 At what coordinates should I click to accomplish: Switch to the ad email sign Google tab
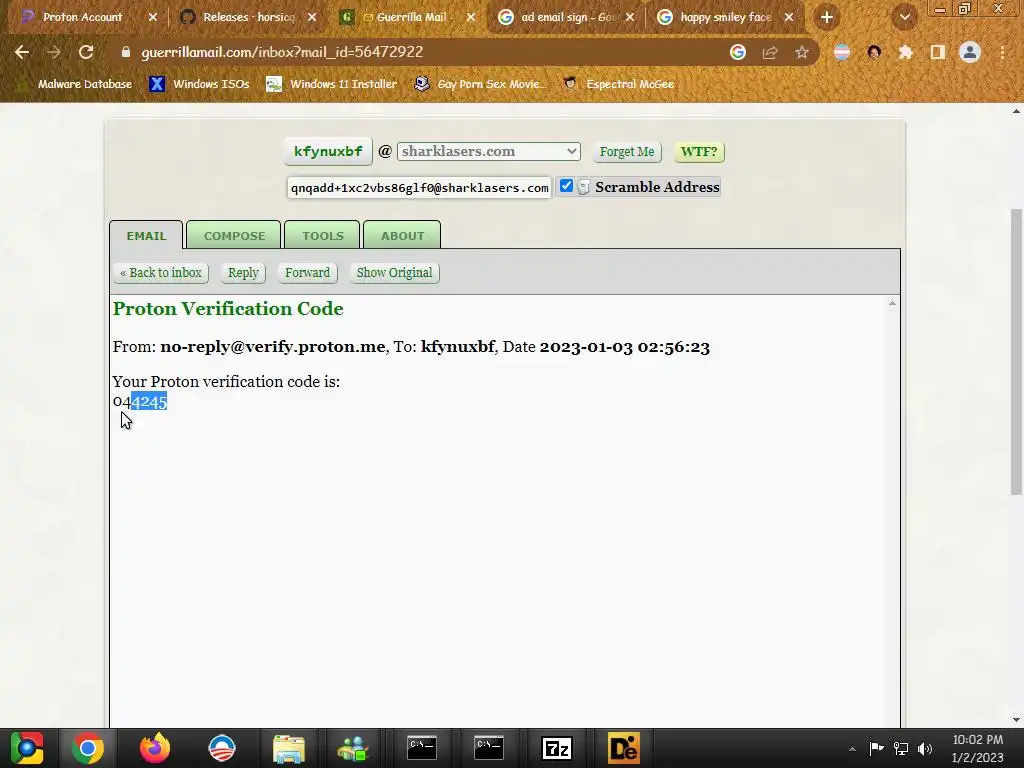point(567,18)
